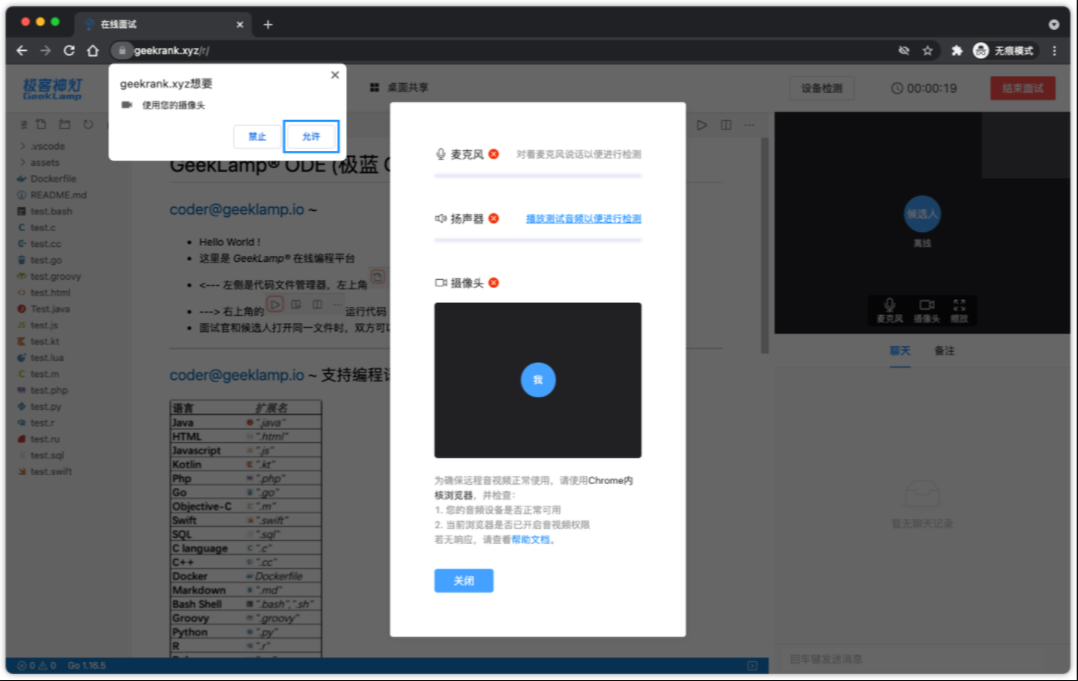Open test.html file
Viewport: 1078px width, 681px height.
pyautogui.click(x=50, y=292)
